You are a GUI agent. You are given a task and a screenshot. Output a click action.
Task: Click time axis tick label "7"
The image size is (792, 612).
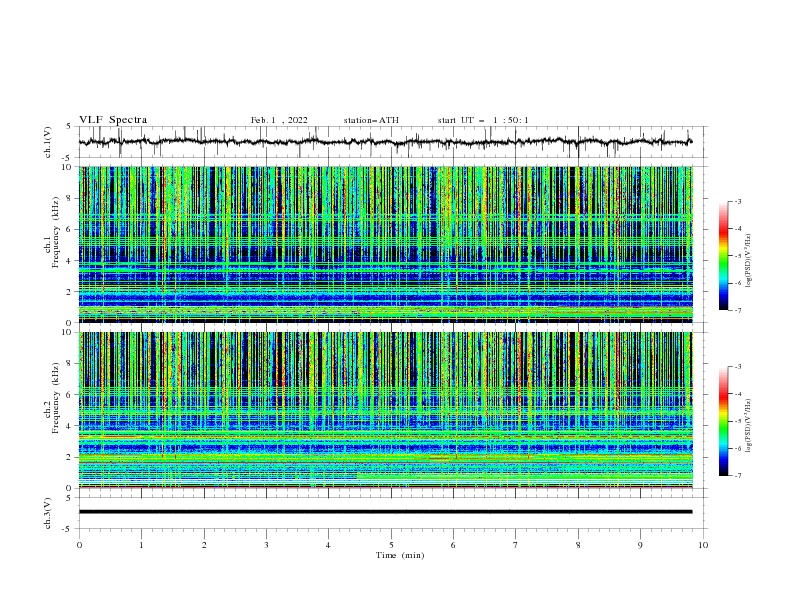pos(516,545)
